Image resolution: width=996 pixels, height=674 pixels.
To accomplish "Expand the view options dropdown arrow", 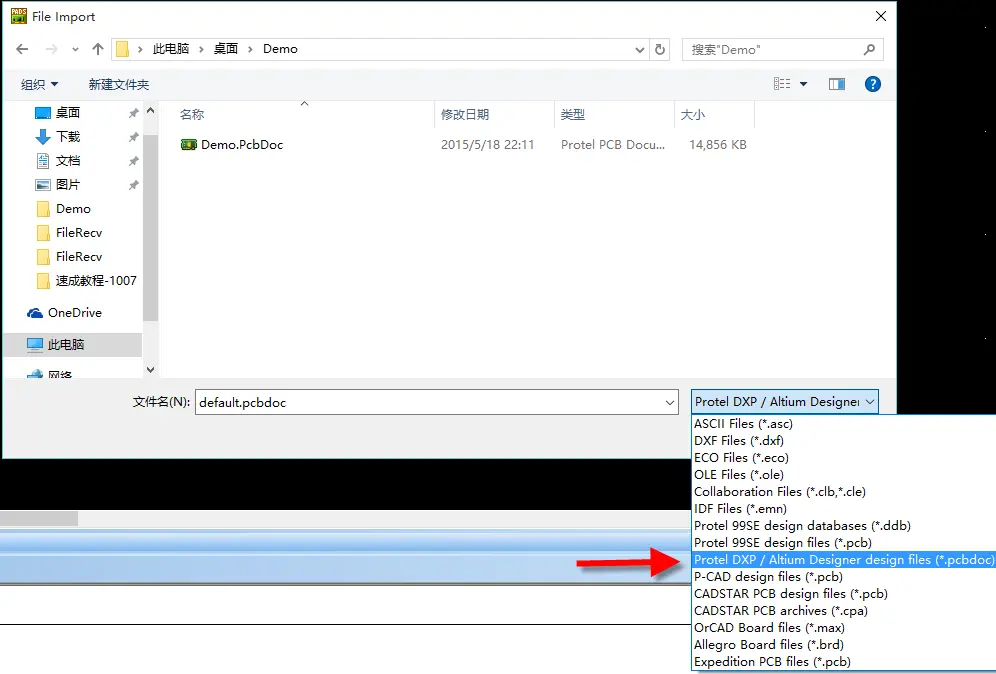I will (x=803, y=84).
